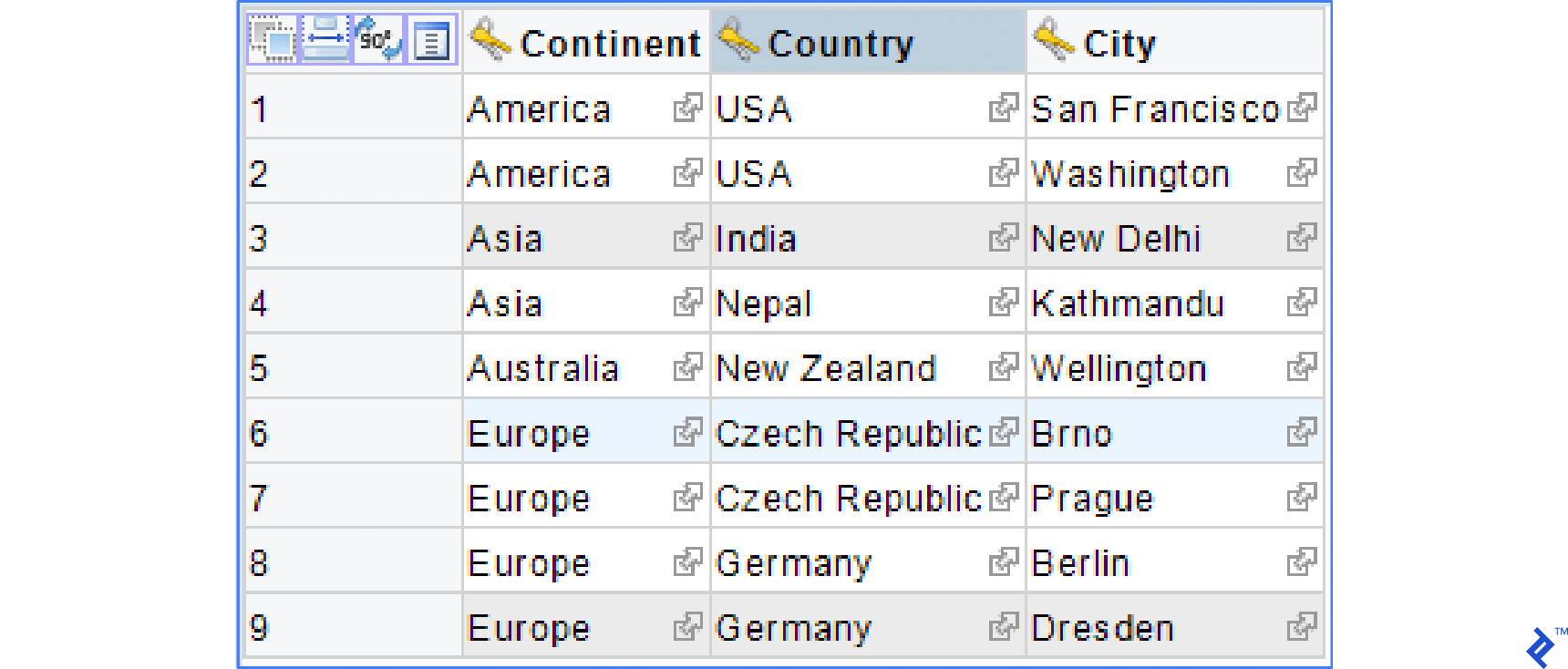The height and width of the screenshot is (669, 1568).
Task: Click the "Kathmandu" cell text
Action: [x=1128, y=304]
